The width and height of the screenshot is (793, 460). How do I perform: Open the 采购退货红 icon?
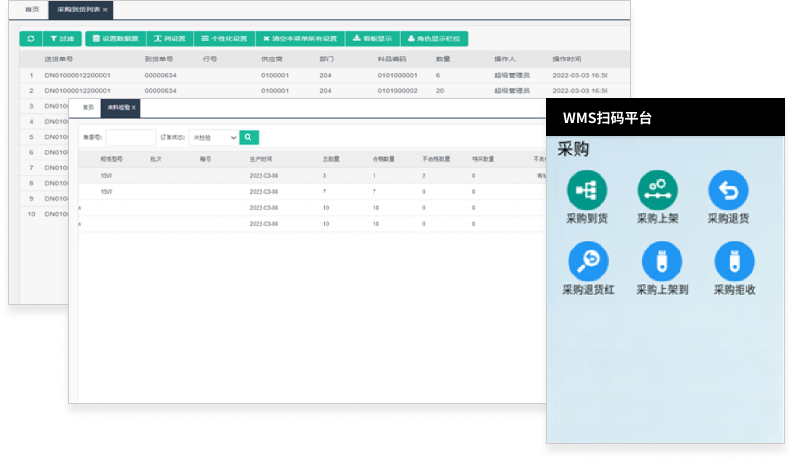pyautogui.click(x=587, y=261)
